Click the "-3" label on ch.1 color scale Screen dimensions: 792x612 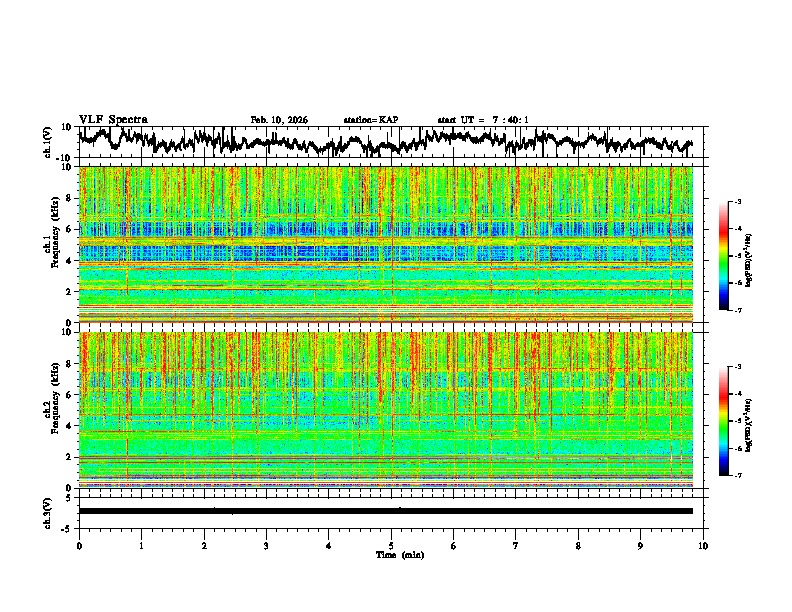[738, 201]
